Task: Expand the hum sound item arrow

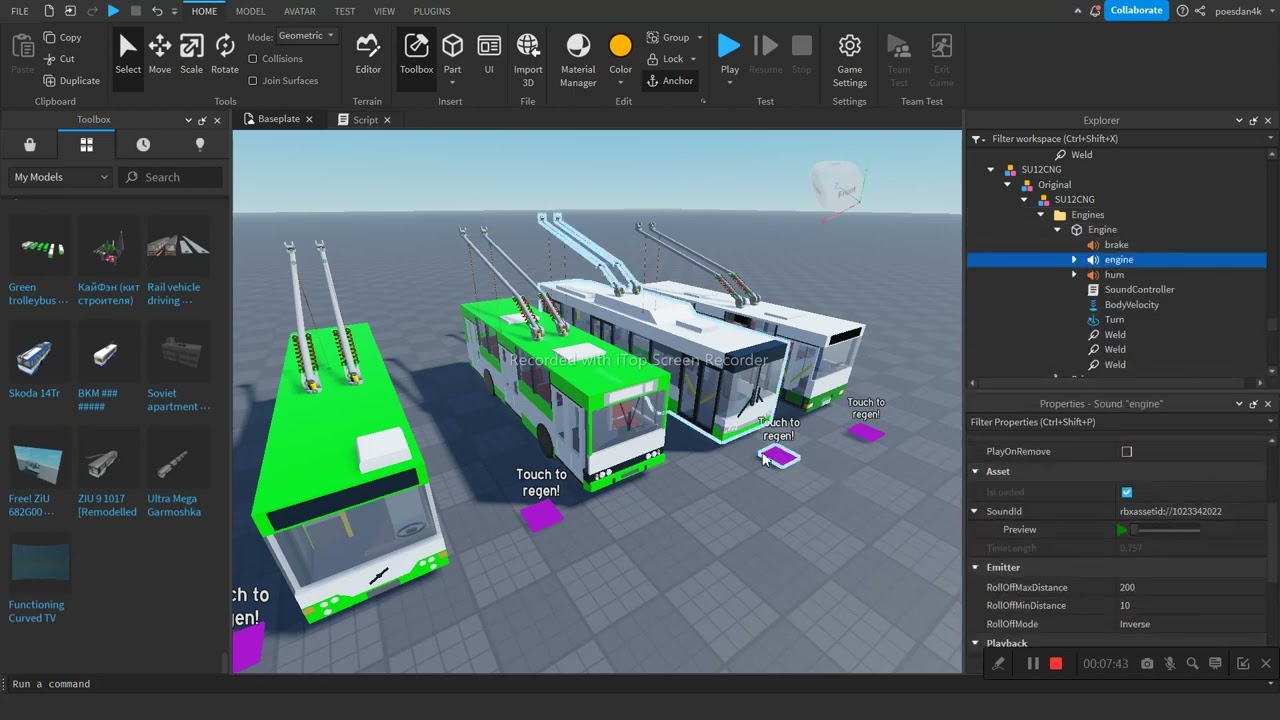Action: pos(1075,275)
